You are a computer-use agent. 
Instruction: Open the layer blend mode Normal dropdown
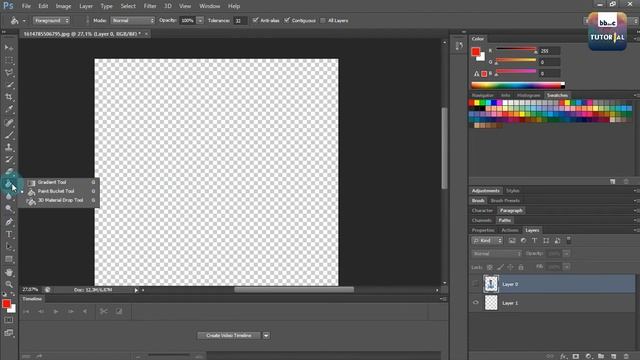(497, 254)
